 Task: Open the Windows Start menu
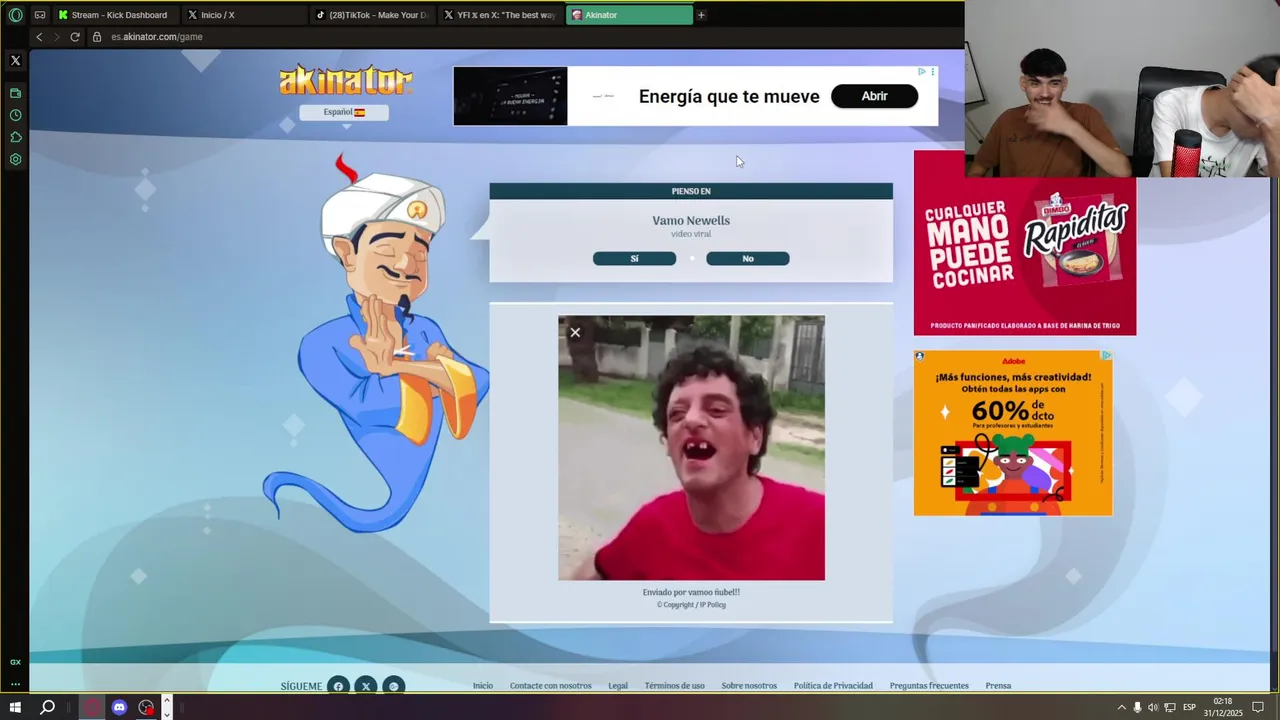pyautogui.click(x=15, y=707)
